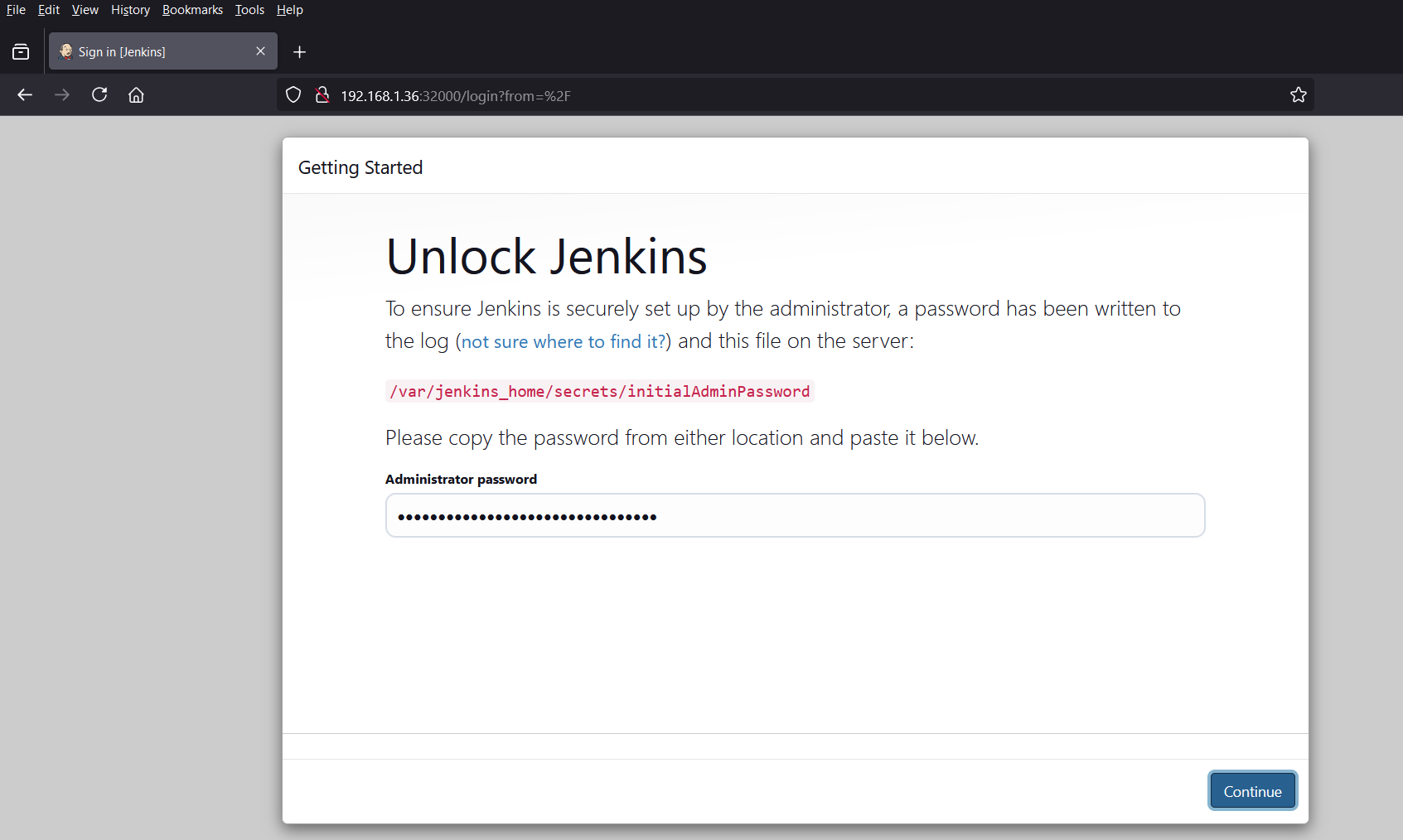Follow the 'not sure where to find it?' link

pos(564,342)
